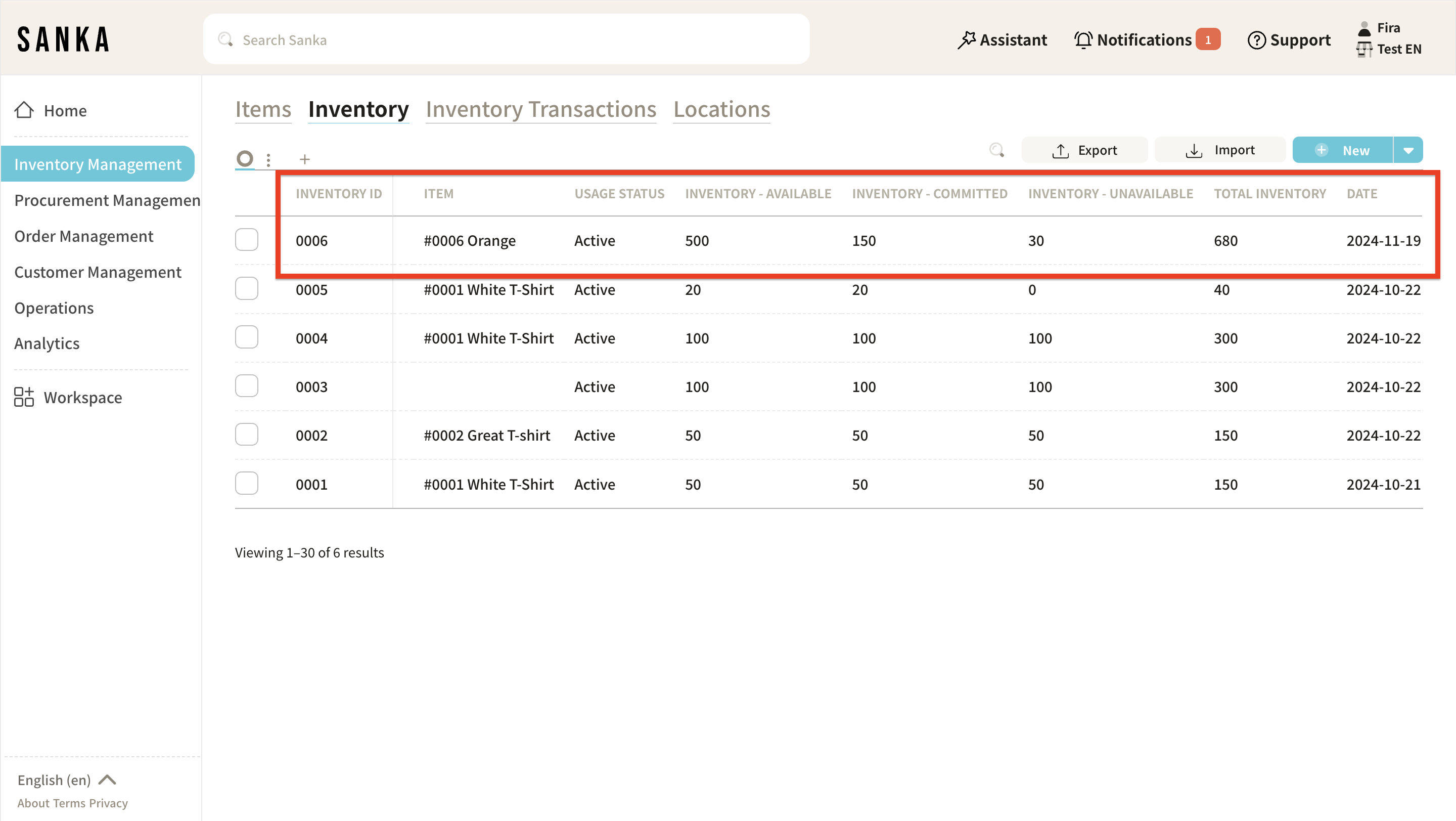Open Support question mark icon
The image size is (1456, 821).
point(1256,40)
